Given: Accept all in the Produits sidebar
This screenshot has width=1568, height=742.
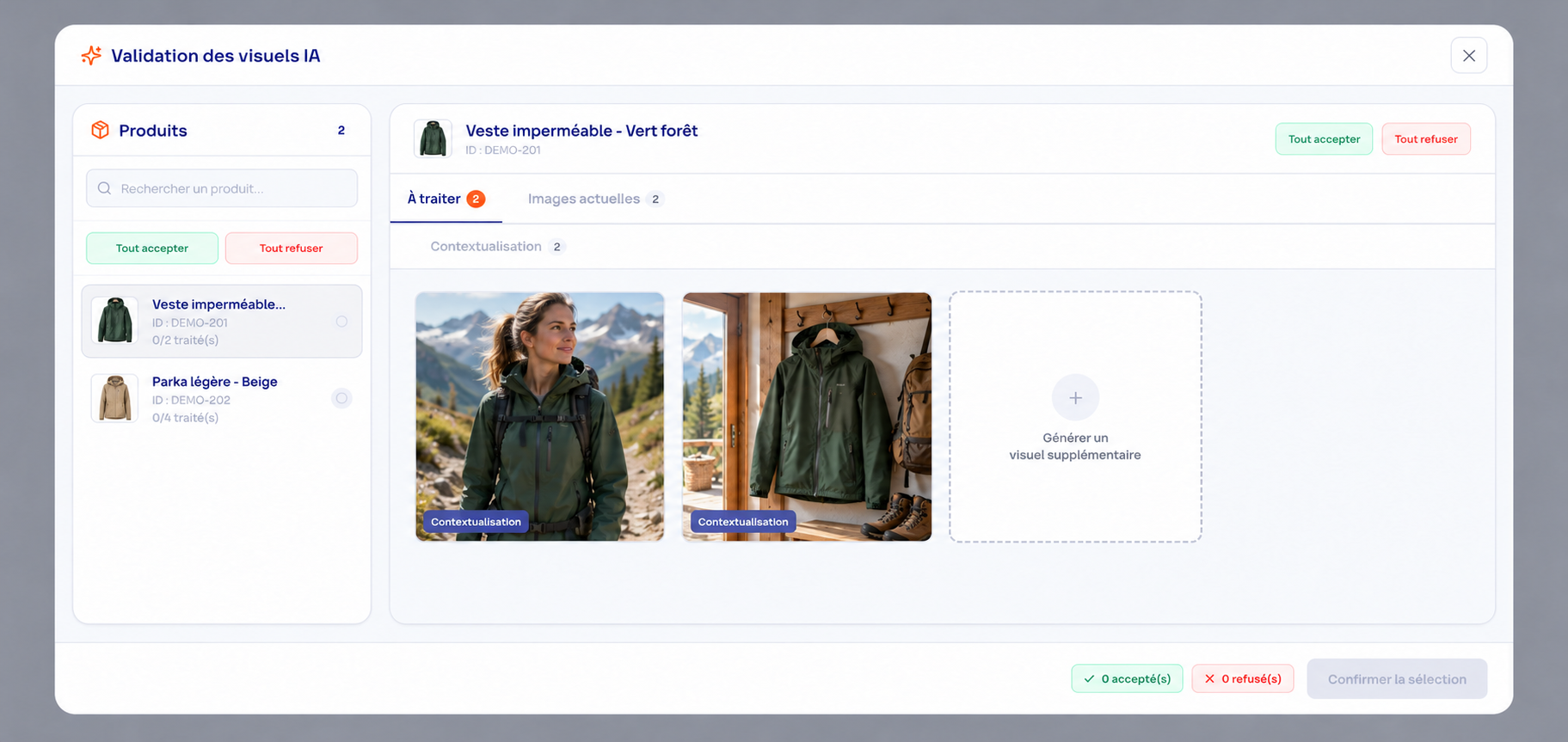Looking at the screenshot, I should pos(152,248).
